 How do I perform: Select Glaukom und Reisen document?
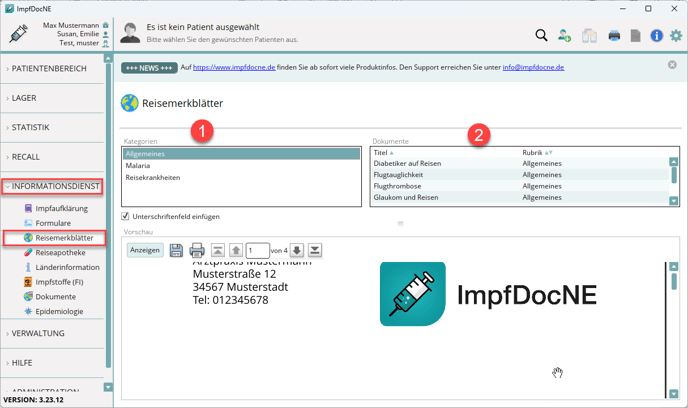(x=520, y=197)
